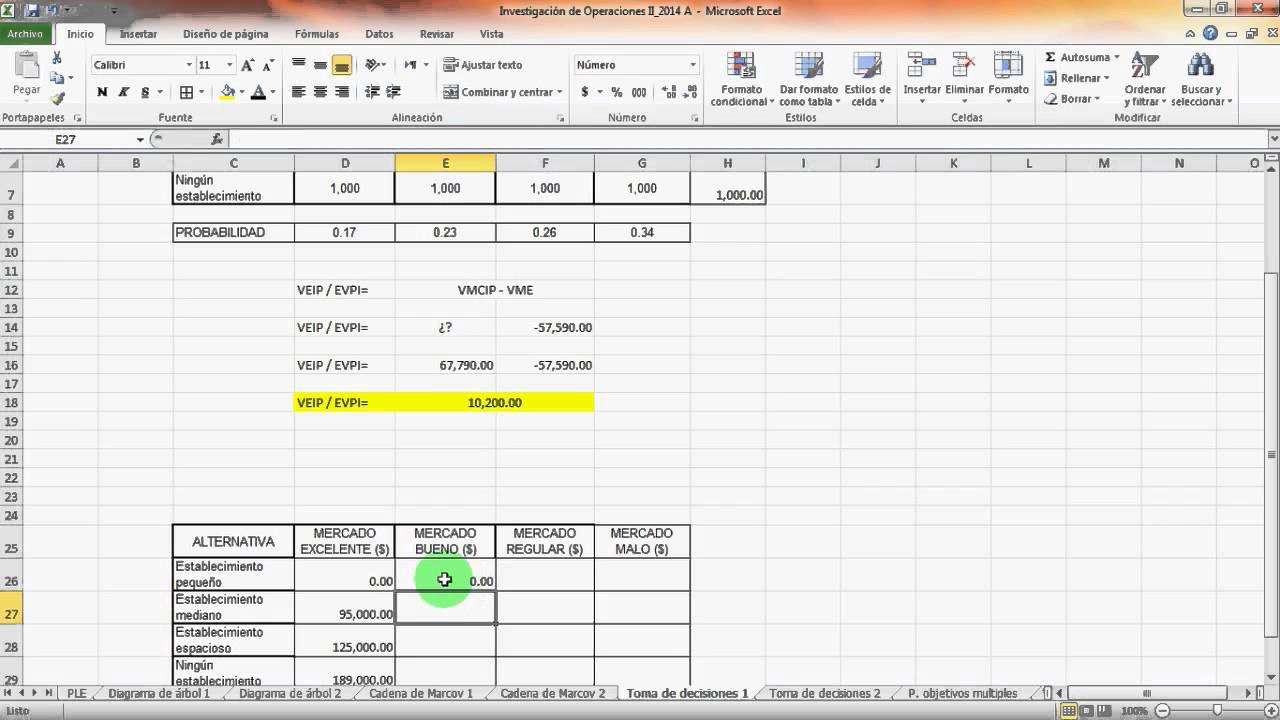Open the Número format dropdown
Image resolution: width=1280 pixels, height=720 pixels.
[692, 65]
